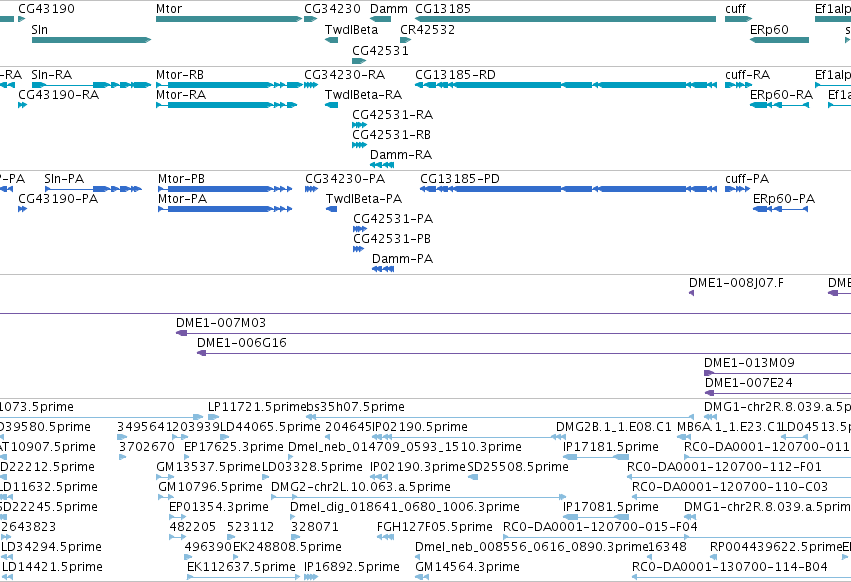Screen dimensions: 851x582
Task: Select the Sln-RA transcript glyph
Action: click(x=91, y=85)
